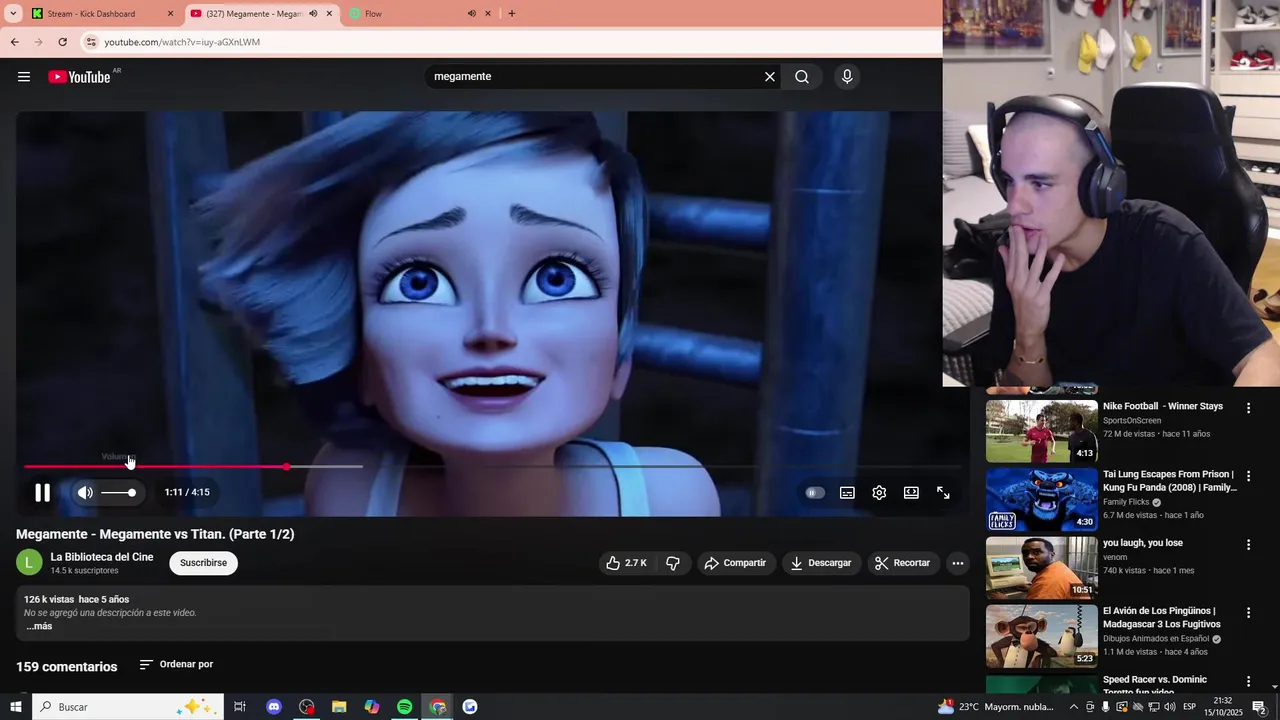This screenshot has width=1280, height=720.
Task: Select the Megamente YouTube browser tab
Action: click(260, 14)
